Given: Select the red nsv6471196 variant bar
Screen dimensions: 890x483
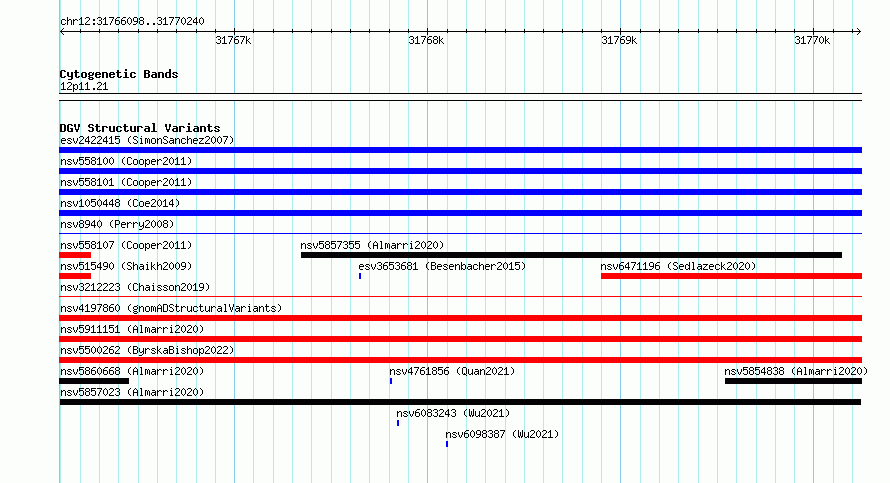Looking at the screenshot, I should 732,276.
